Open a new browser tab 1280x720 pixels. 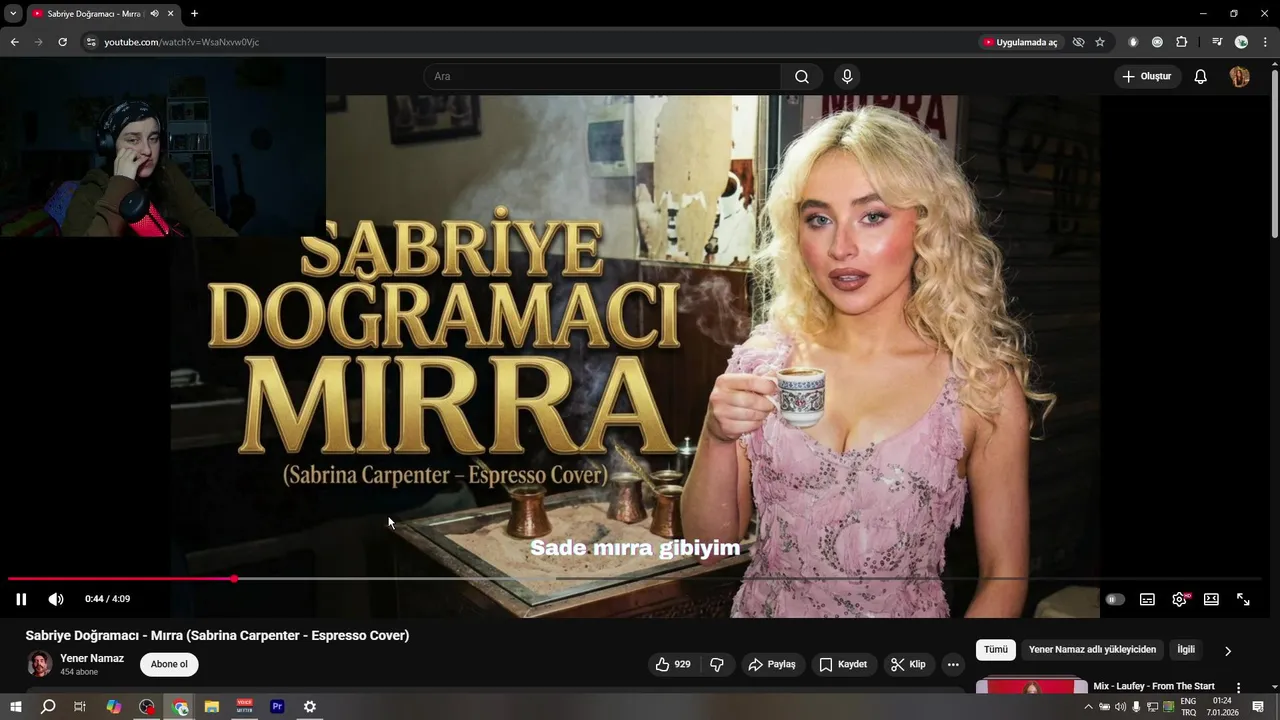(194, 13)
